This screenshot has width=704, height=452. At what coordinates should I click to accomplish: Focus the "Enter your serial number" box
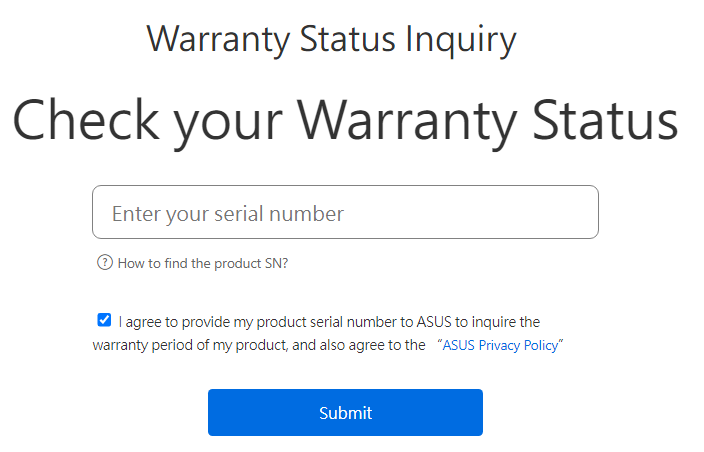pyautogui.click(x=345, y=212)
